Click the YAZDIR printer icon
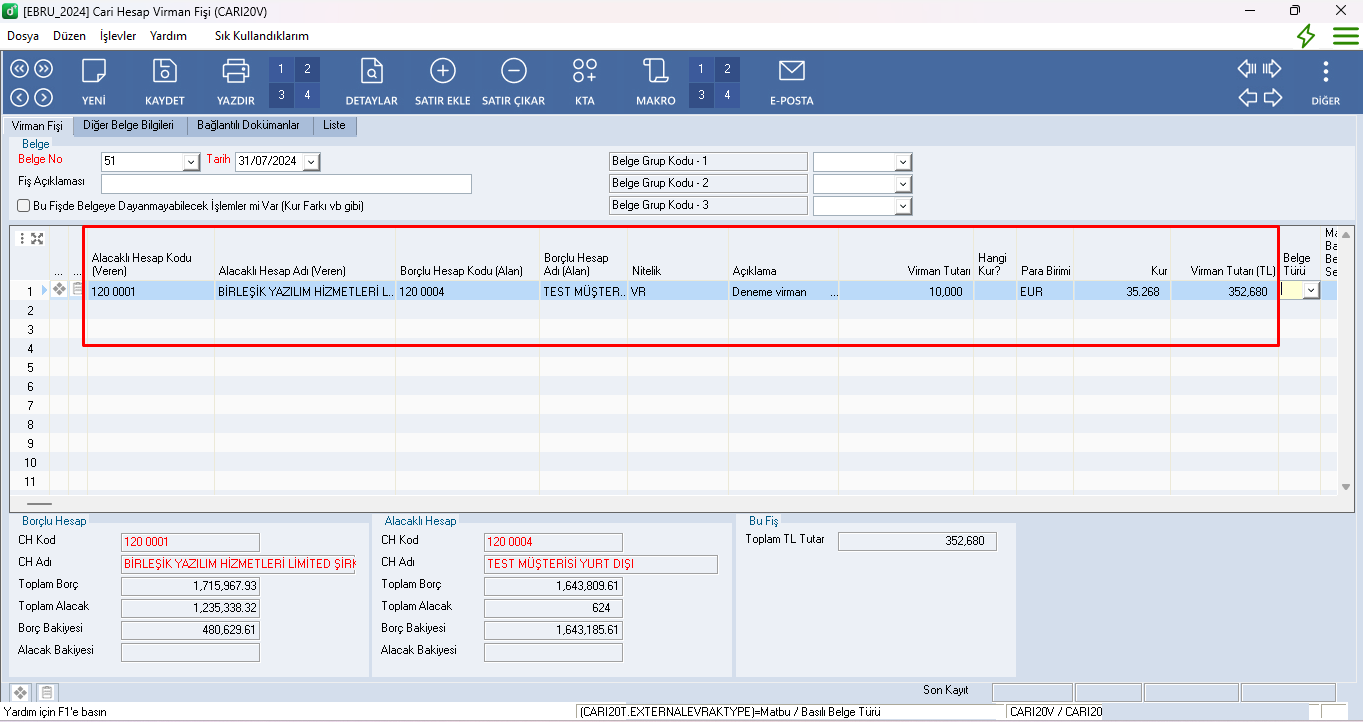 (x=236, y=71)
